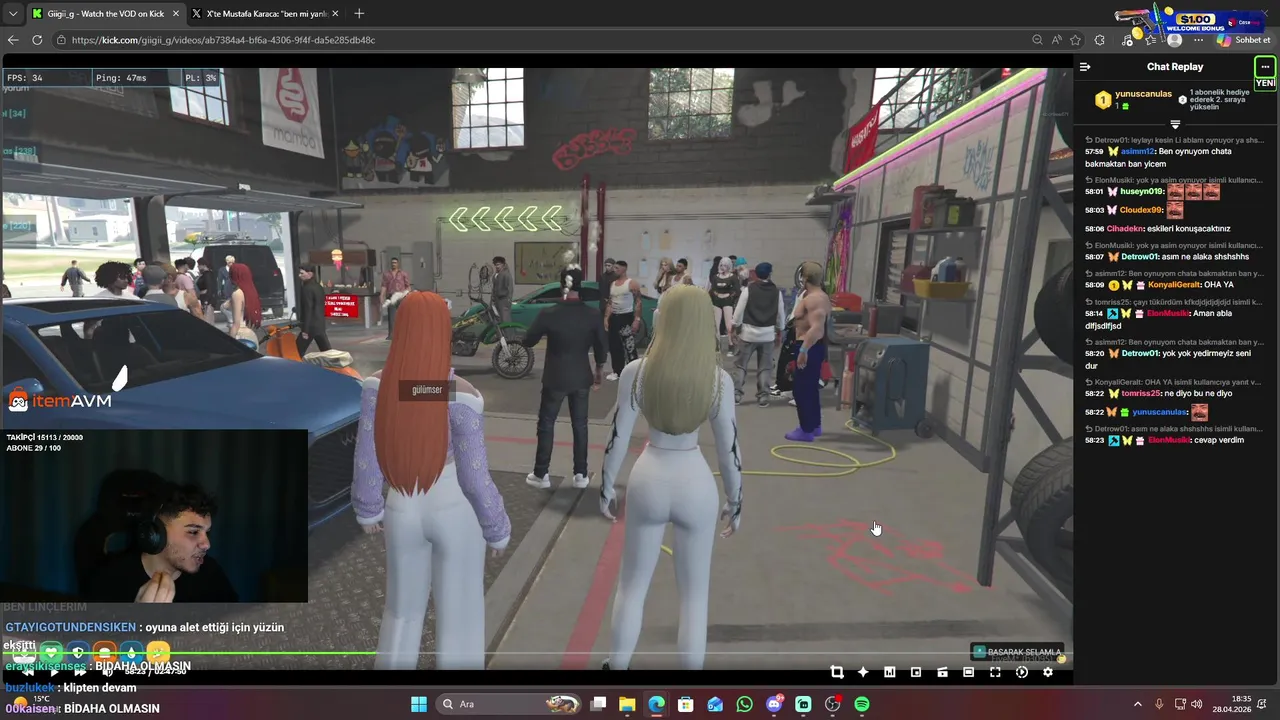Click the browser back arrow

point(13,40)
